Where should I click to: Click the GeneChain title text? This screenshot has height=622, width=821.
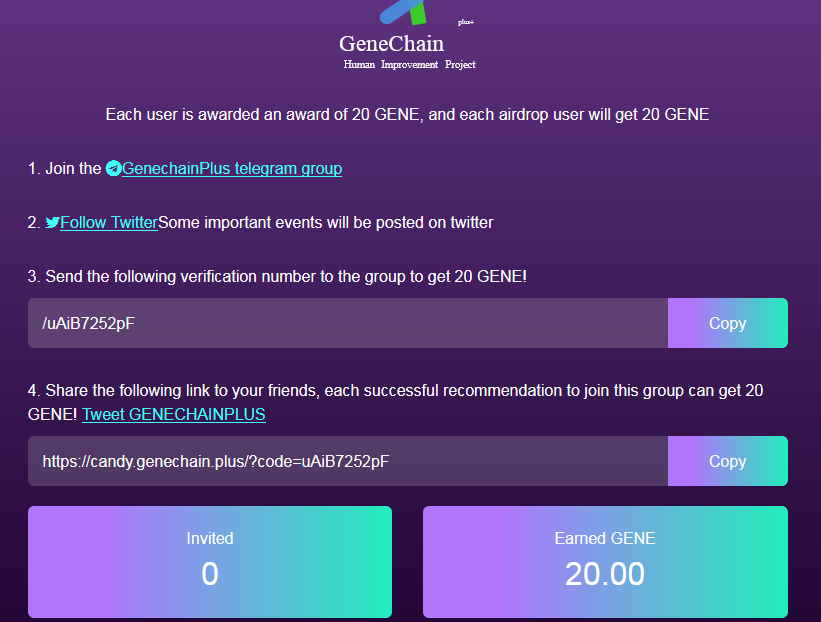point(391,44)
